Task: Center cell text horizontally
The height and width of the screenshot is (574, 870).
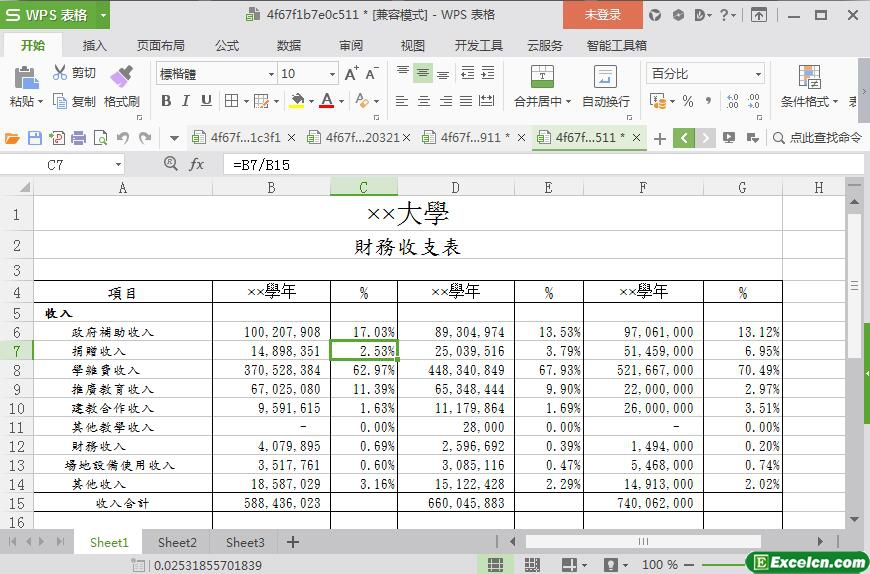Action: [x=423, y=101]
